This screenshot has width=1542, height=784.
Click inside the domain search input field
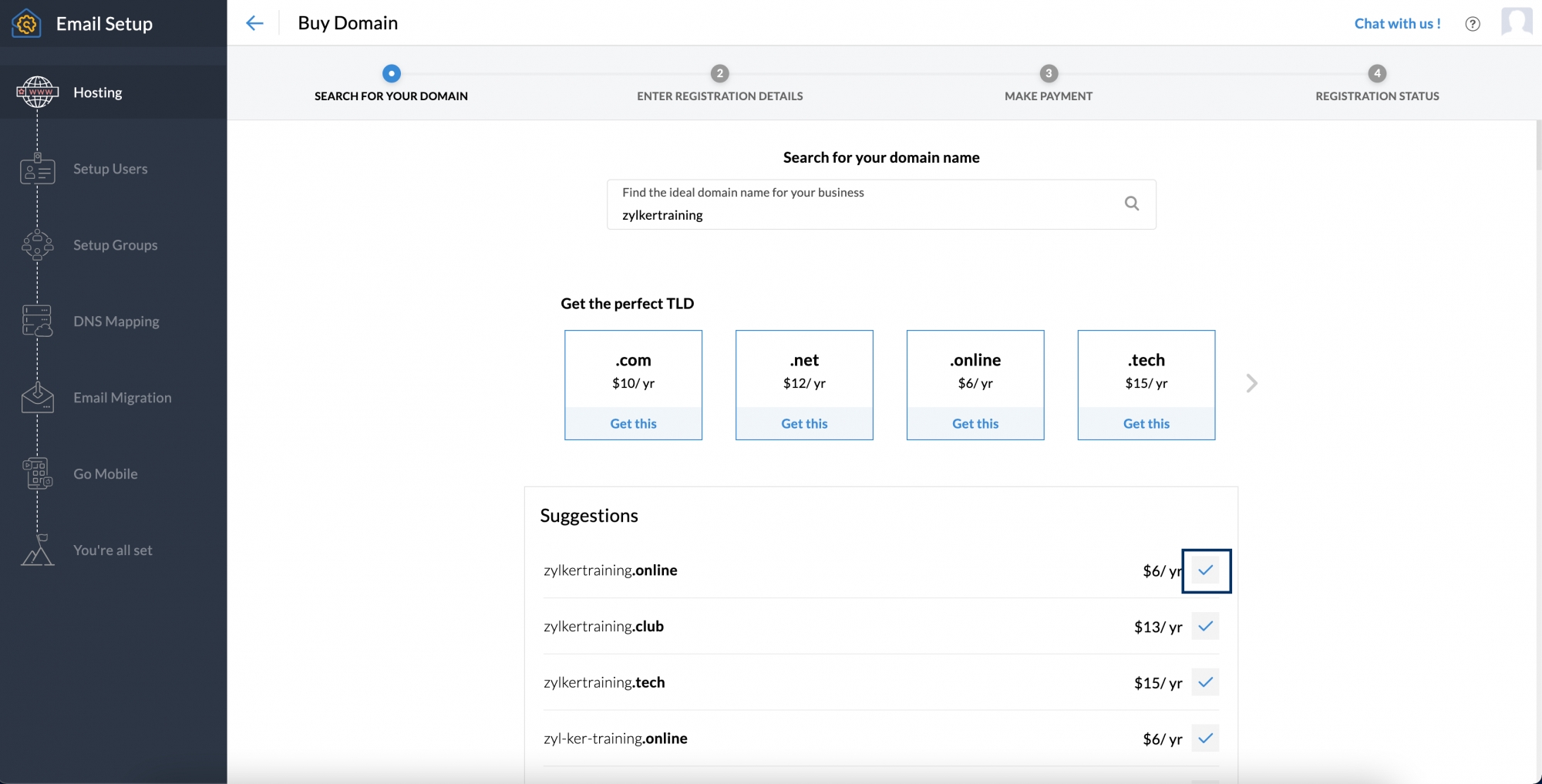pos(848,215)
